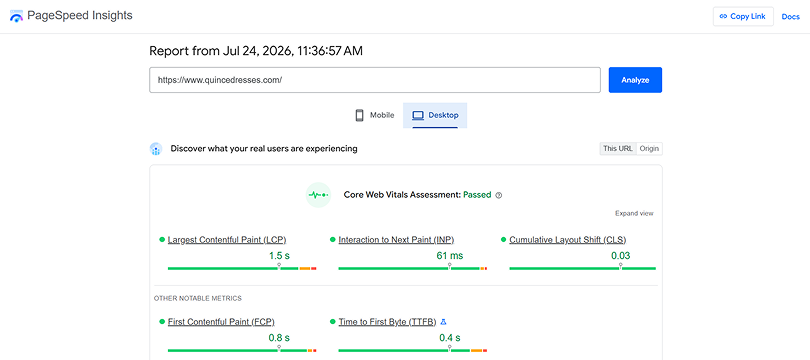Screen dimensions: 810x360
Task: Click the green dot beside CLS
Action: click(504, 240)
